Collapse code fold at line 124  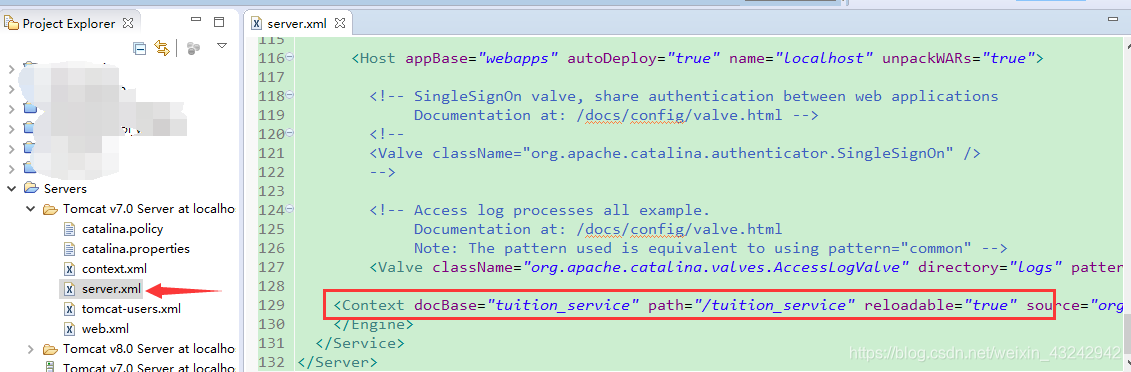pos(290,209)
